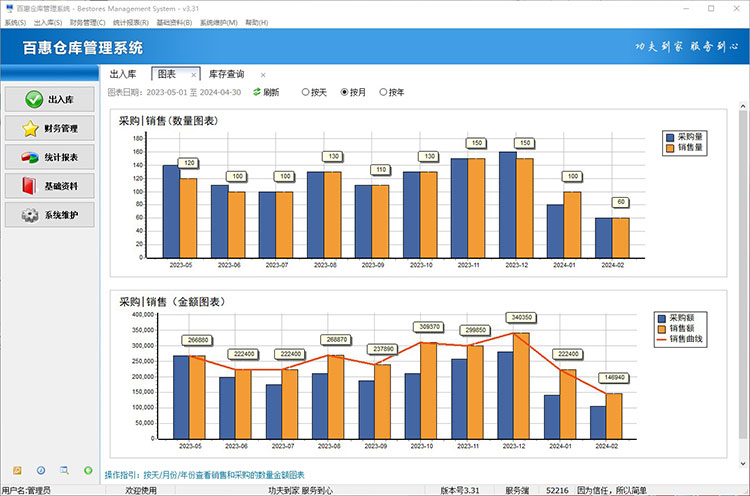The height and width of the screenshot is (496, 750).
Task: Click the 采购|销售(数量图表) chart title
Action: (x=168, y=121)
